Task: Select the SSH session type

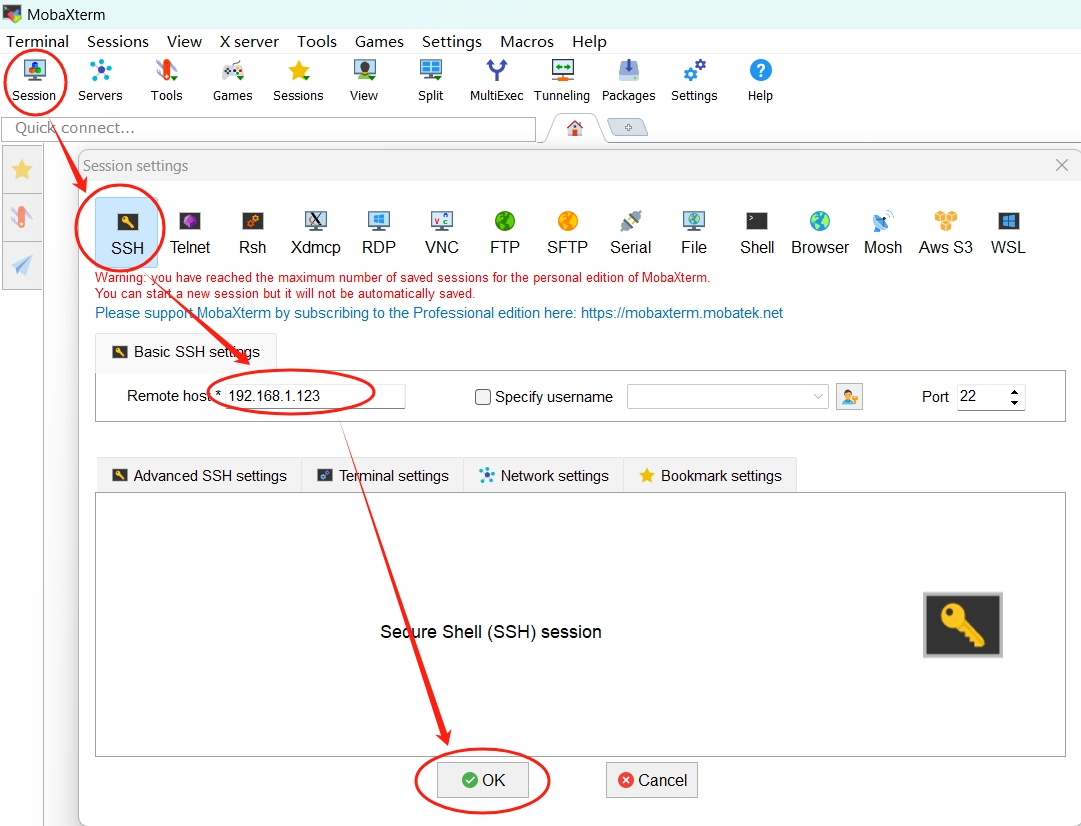Action: click(127, 232)
